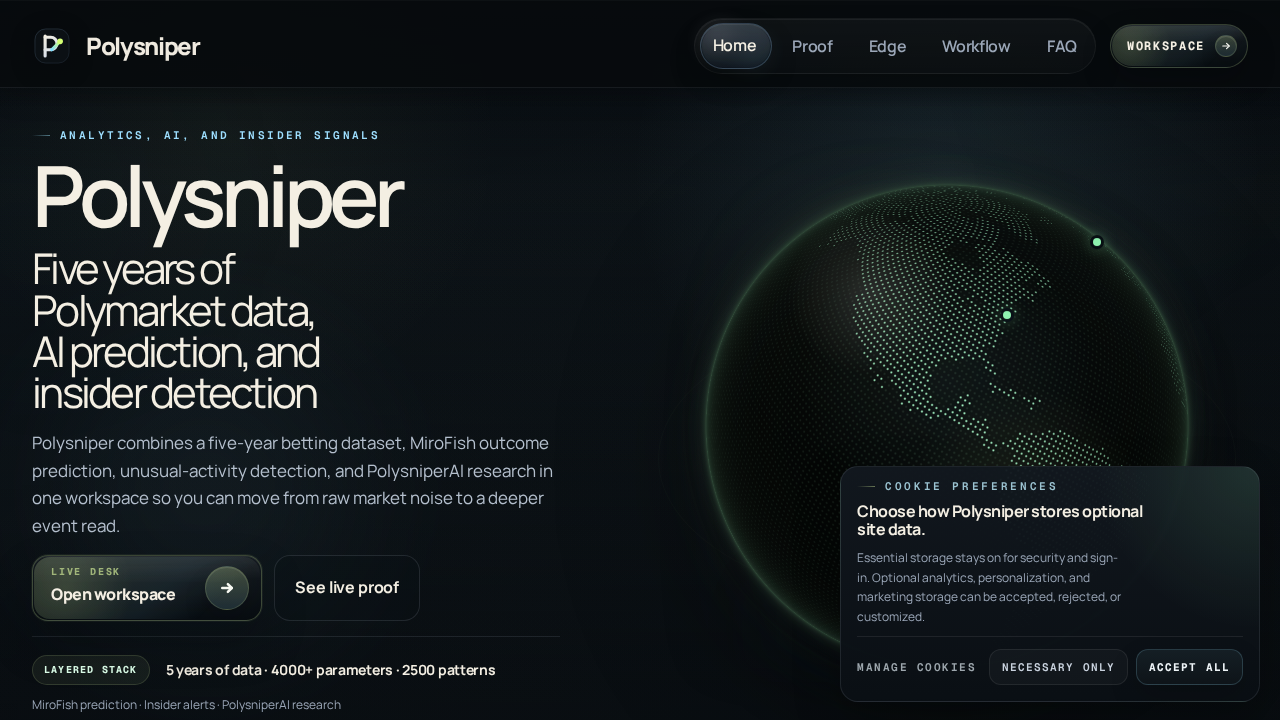Open the Workflow nav item
Image resolution: width=1280 pixels, height=720 pixels.
[976, 46]
